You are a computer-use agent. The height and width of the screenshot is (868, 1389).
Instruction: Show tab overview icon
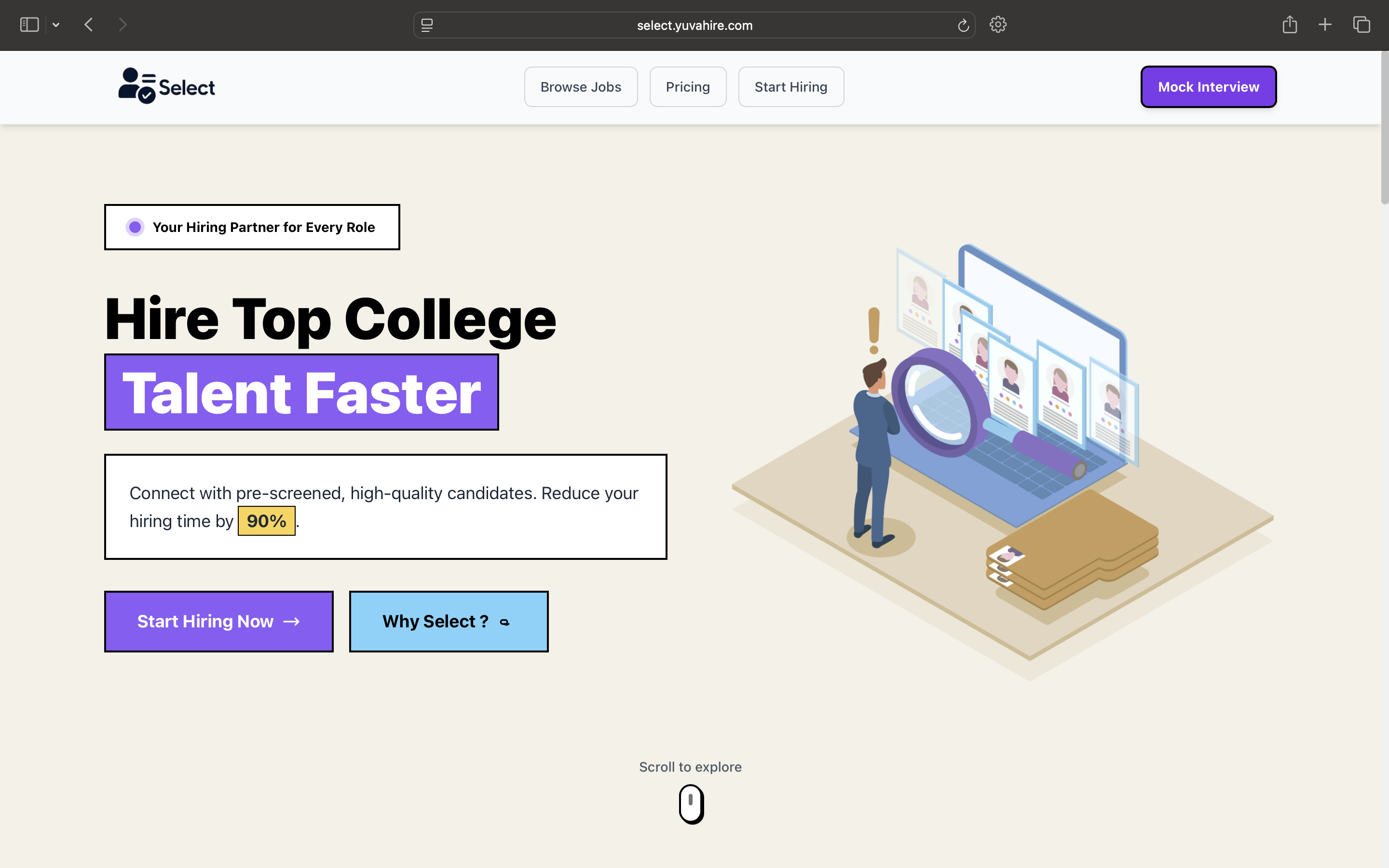click(x=1362, y=25)
